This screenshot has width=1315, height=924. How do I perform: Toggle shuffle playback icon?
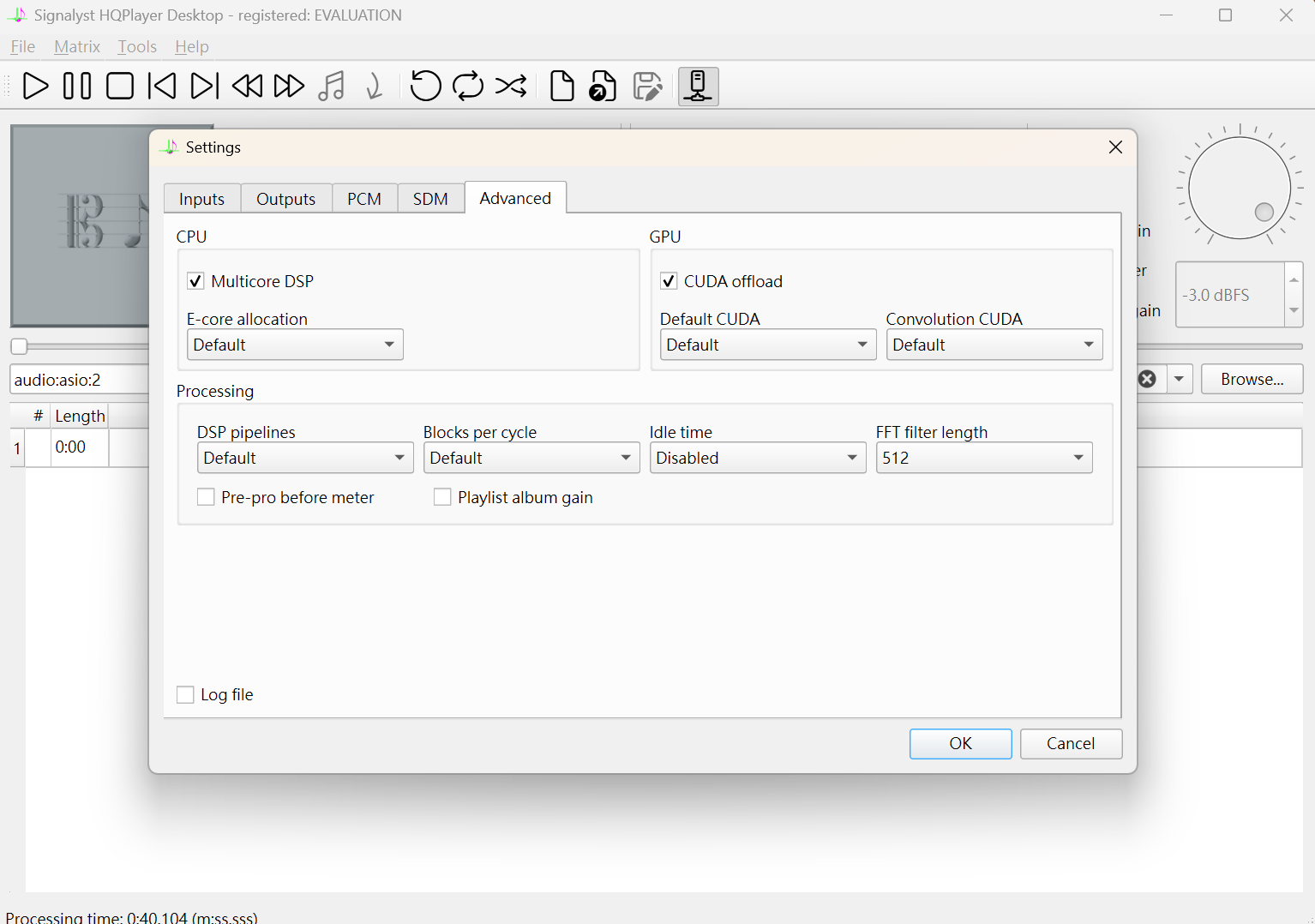pos(511,87)
